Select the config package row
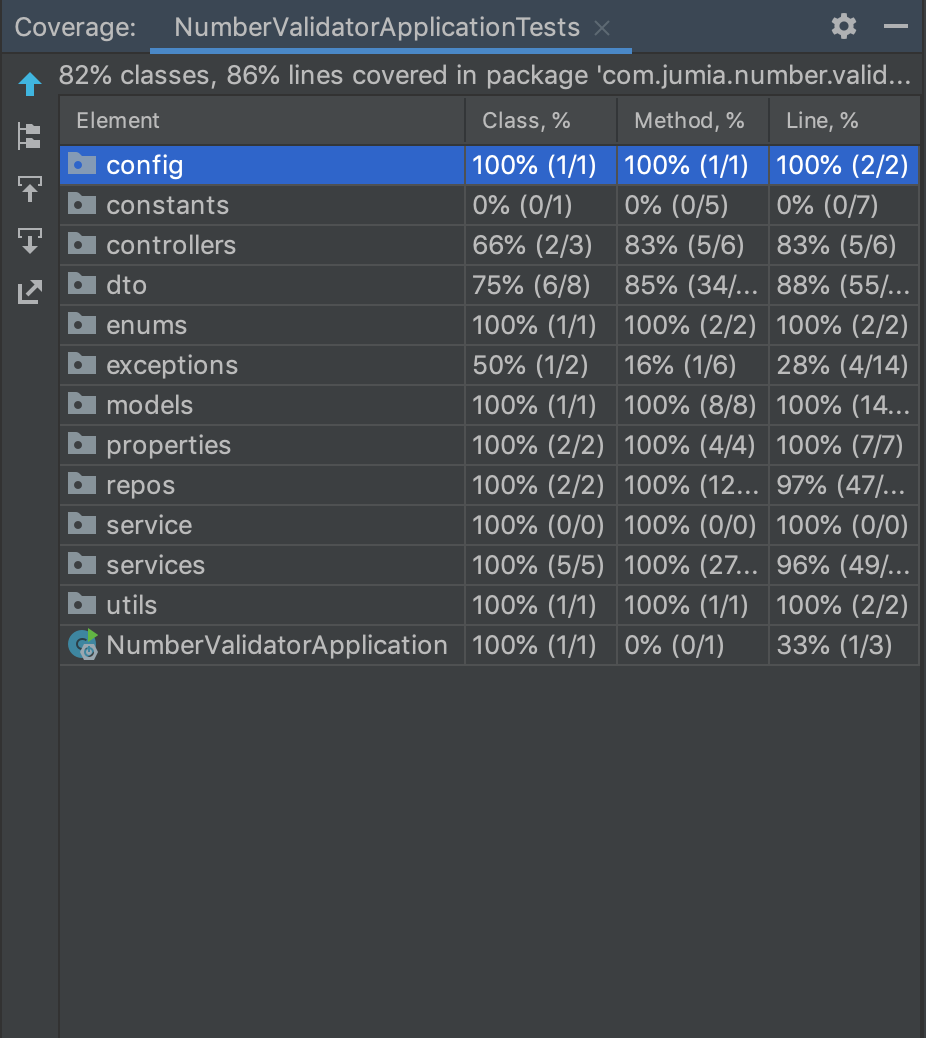Viewport: 926px width, 1038px height. pyautogui.click(x=489, y=165)
